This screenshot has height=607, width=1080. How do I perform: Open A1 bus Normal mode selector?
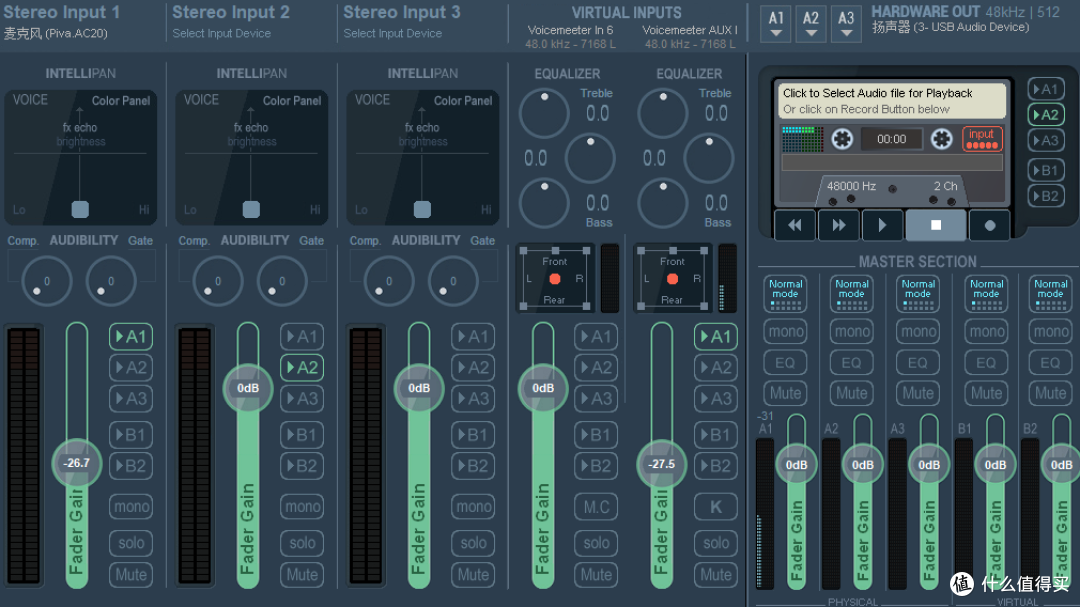[785, 294]
